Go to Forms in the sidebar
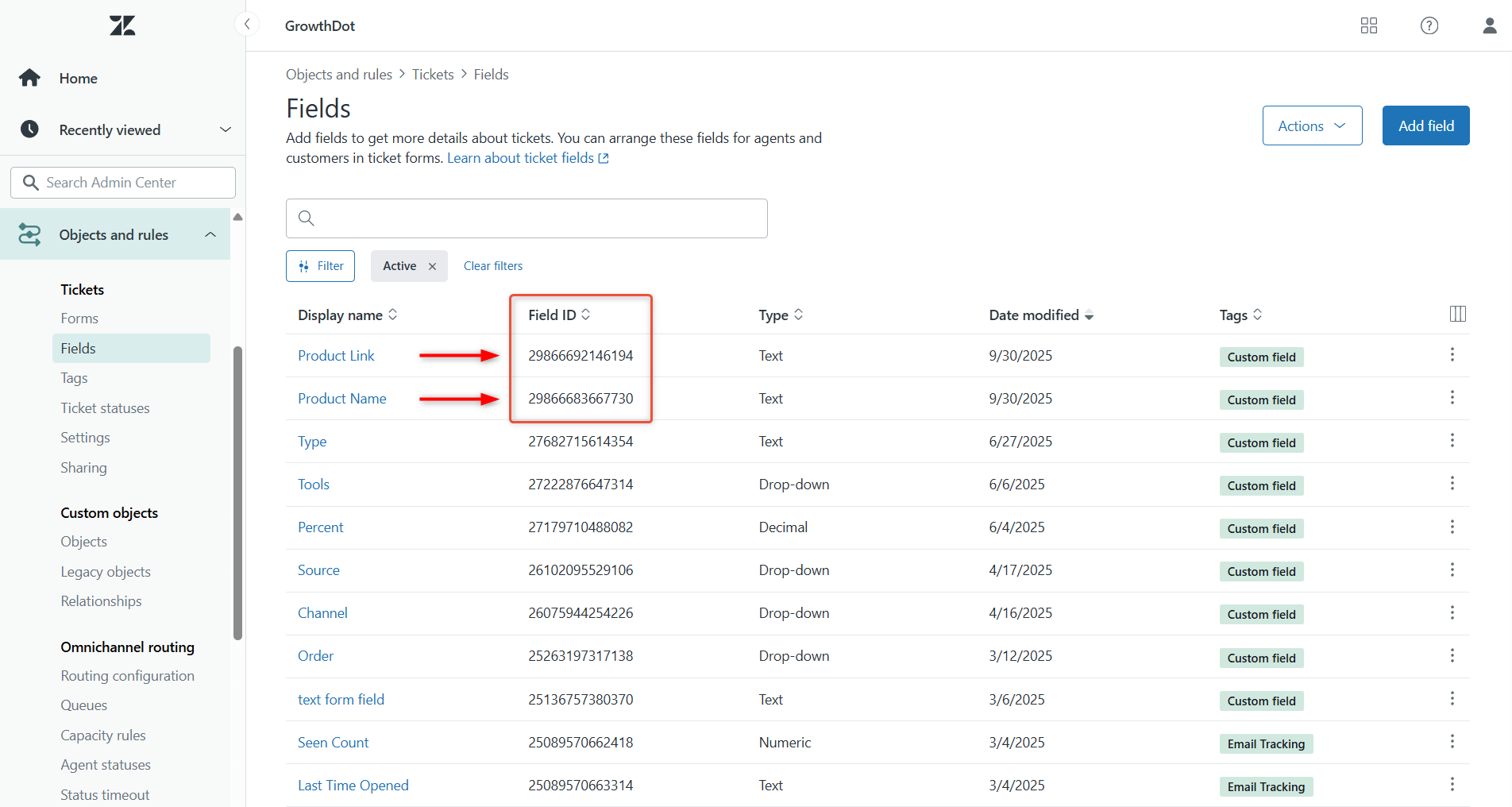Image resolution: width=1512 pixels, height=807 pixels. (79, 319)
